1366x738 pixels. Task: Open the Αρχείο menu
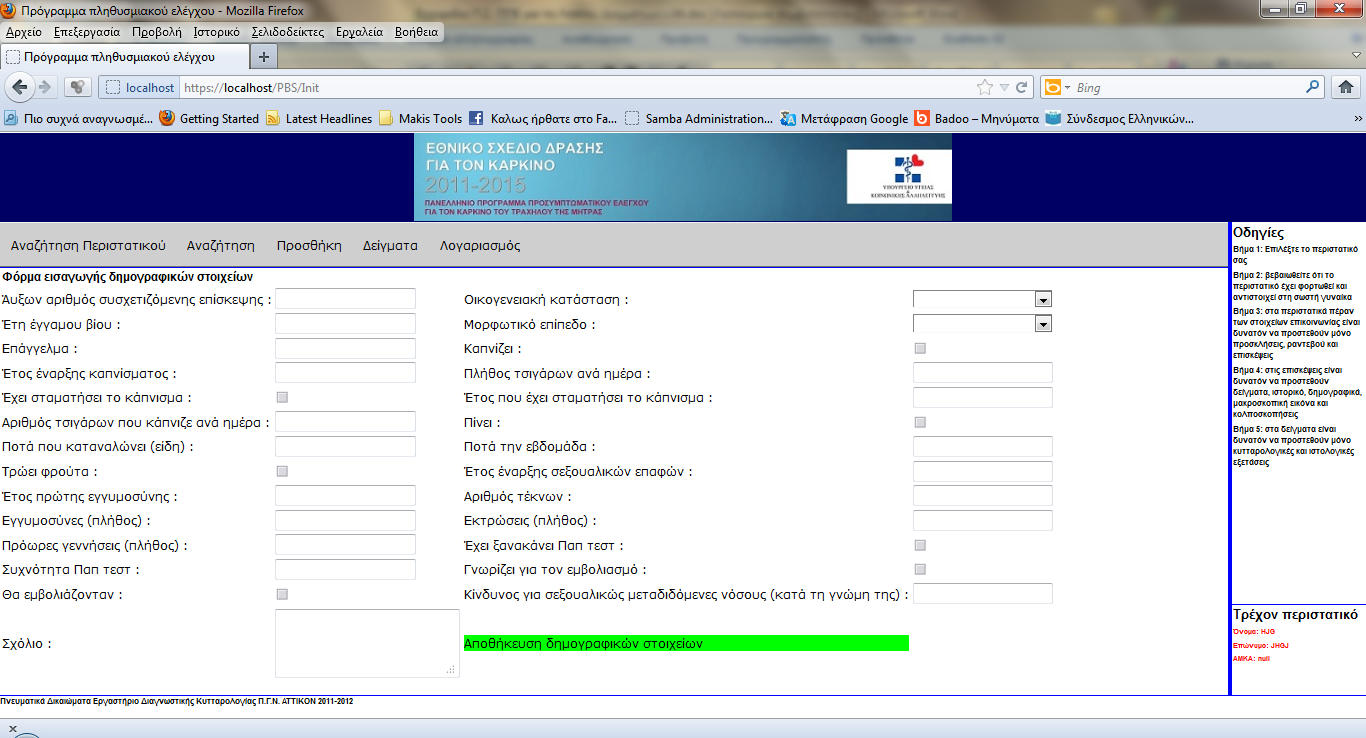pos(23,32)
